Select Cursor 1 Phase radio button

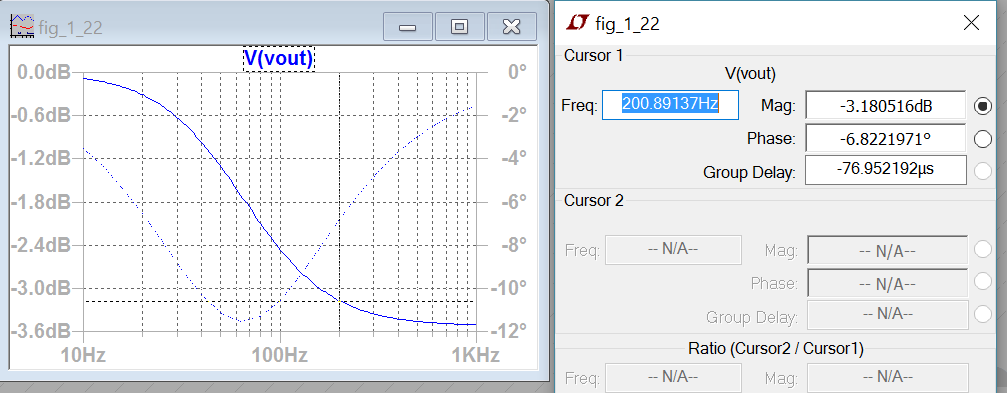tap(983, 139)
